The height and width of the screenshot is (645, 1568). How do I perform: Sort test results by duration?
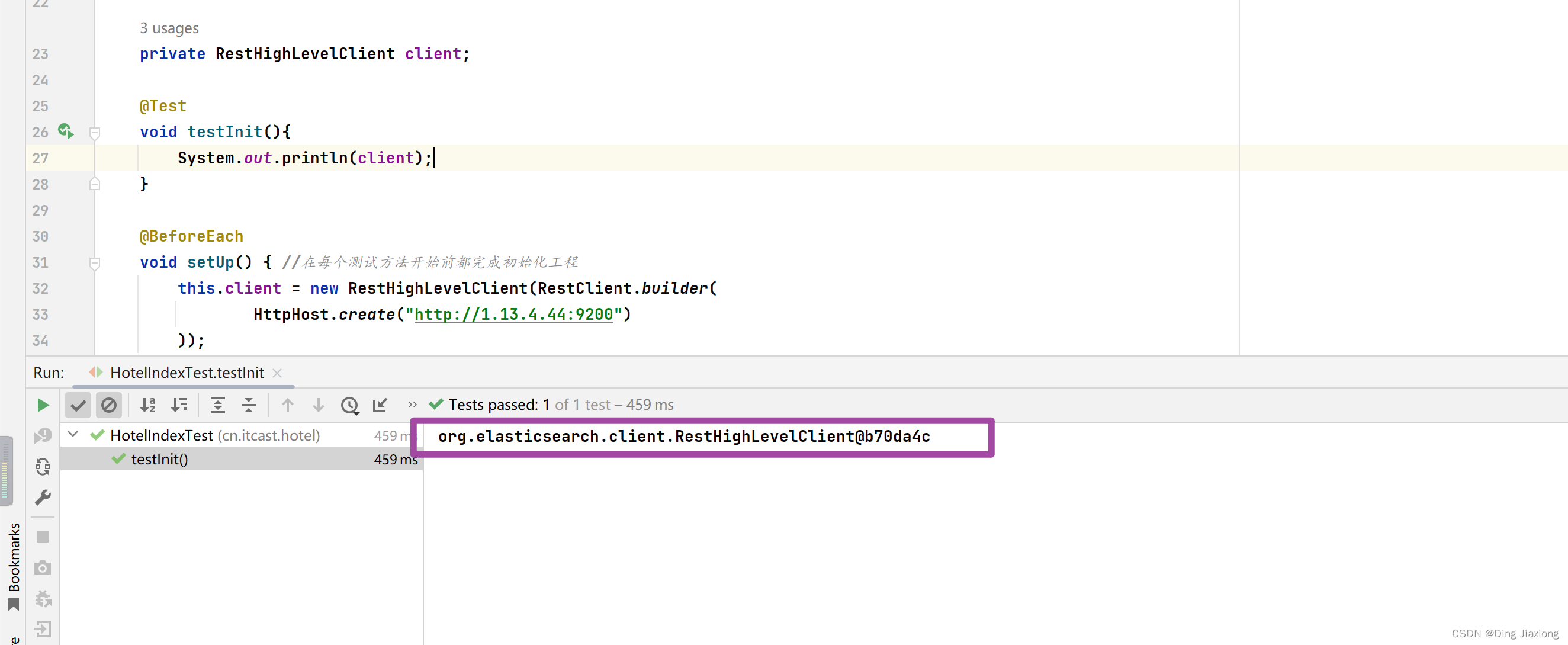[x=179, y=405]
